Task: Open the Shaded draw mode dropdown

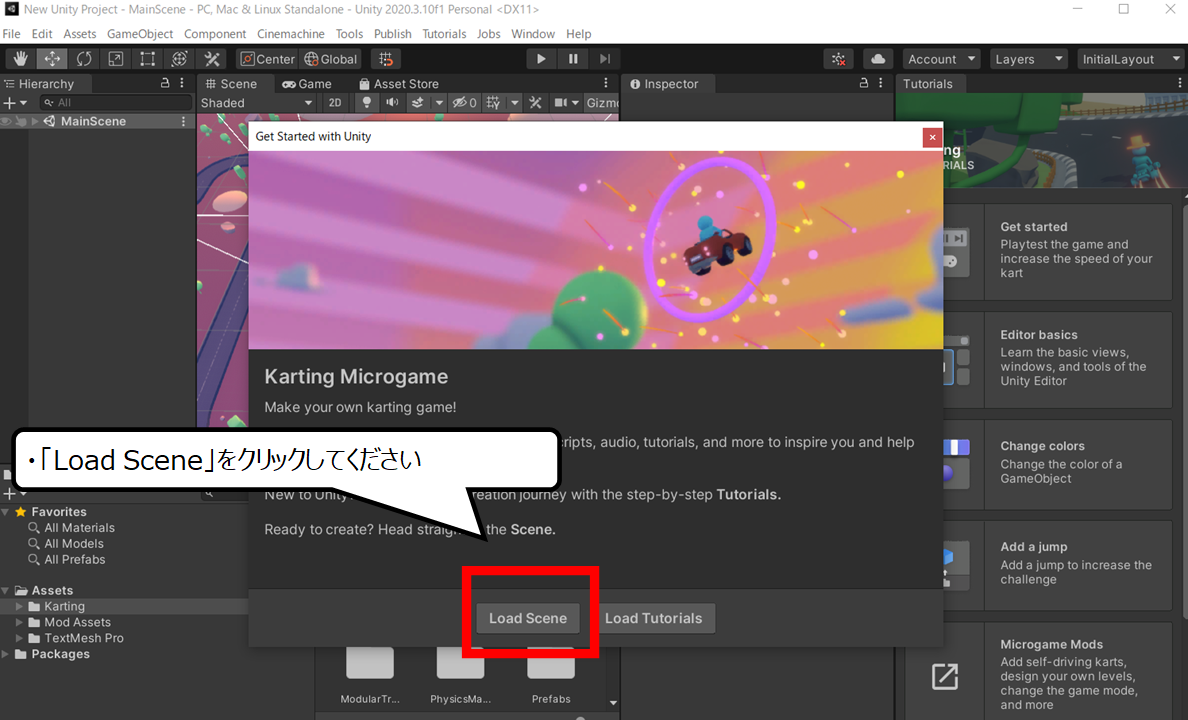Action: (x=256, y=103)
